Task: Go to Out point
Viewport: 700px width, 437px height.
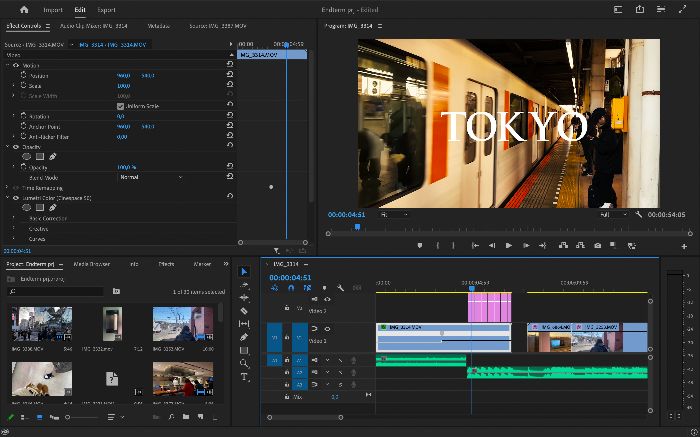Action: coord(542,246)
